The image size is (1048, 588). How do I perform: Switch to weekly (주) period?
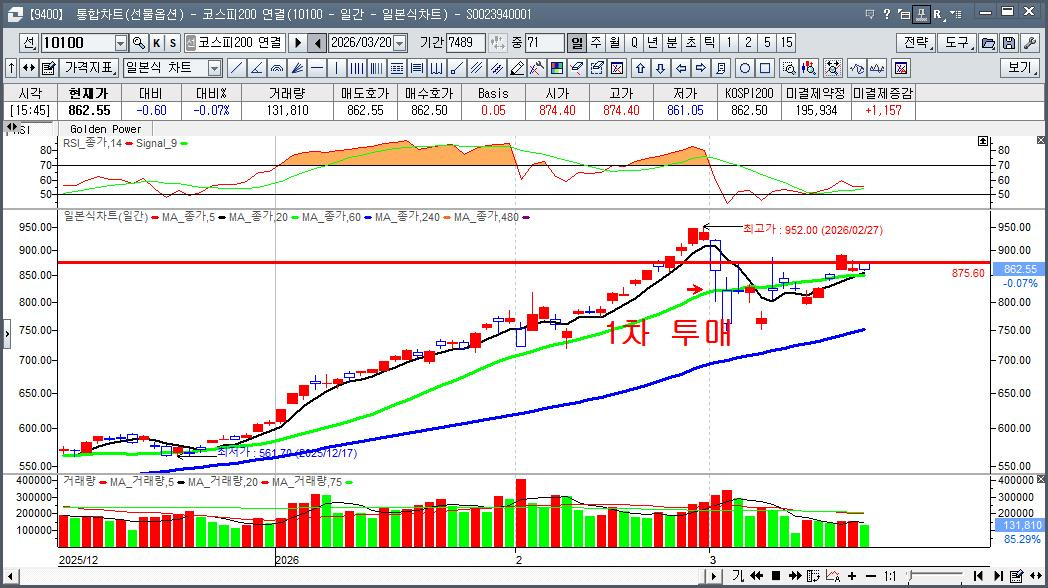(596, 43)
